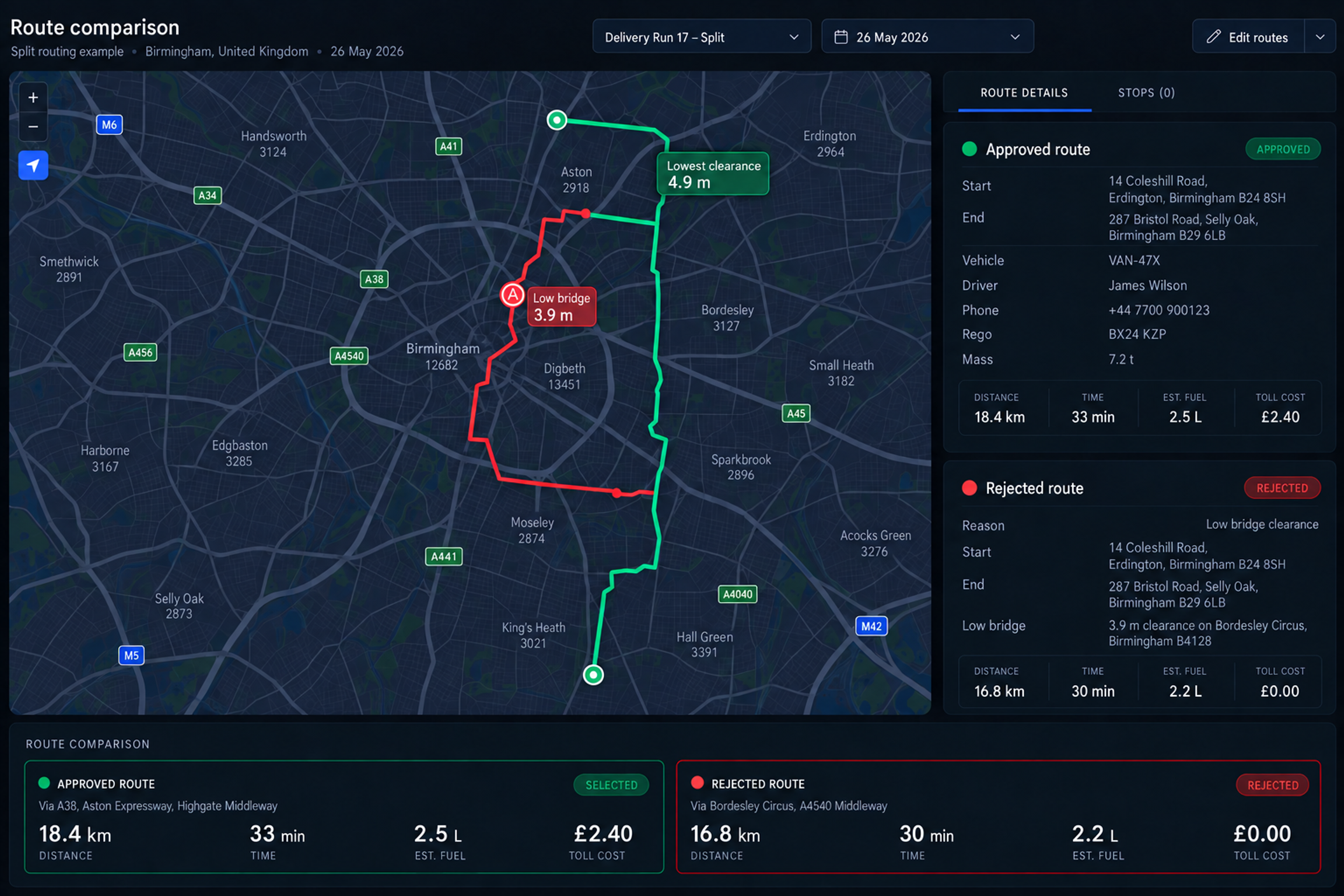Click the A4540 road shield
Image resolution: width=1344 pixels, height=896 pixels.
[x=349, y=356]
